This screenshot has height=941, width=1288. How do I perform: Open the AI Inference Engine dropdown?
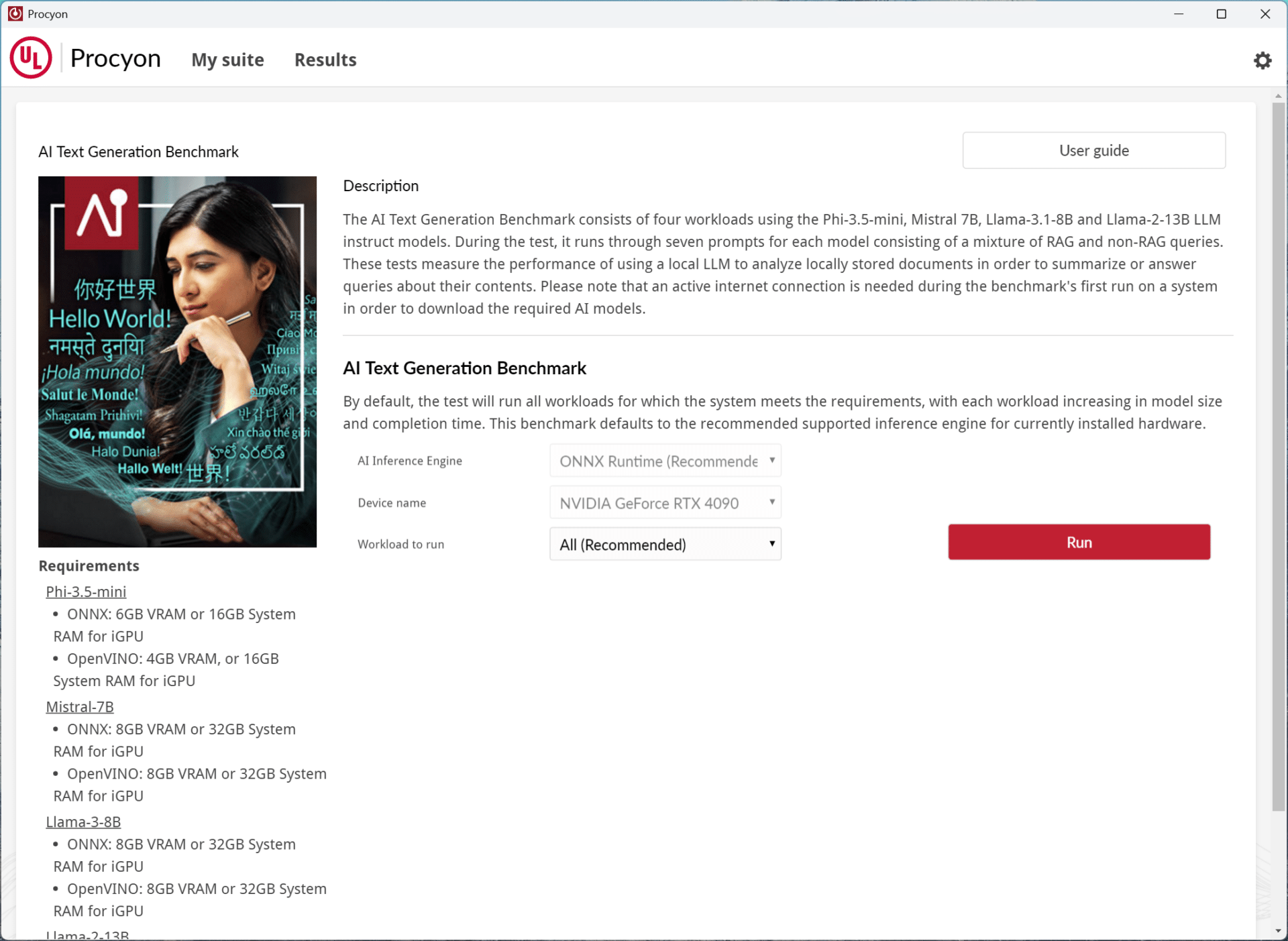click(665, 461)
